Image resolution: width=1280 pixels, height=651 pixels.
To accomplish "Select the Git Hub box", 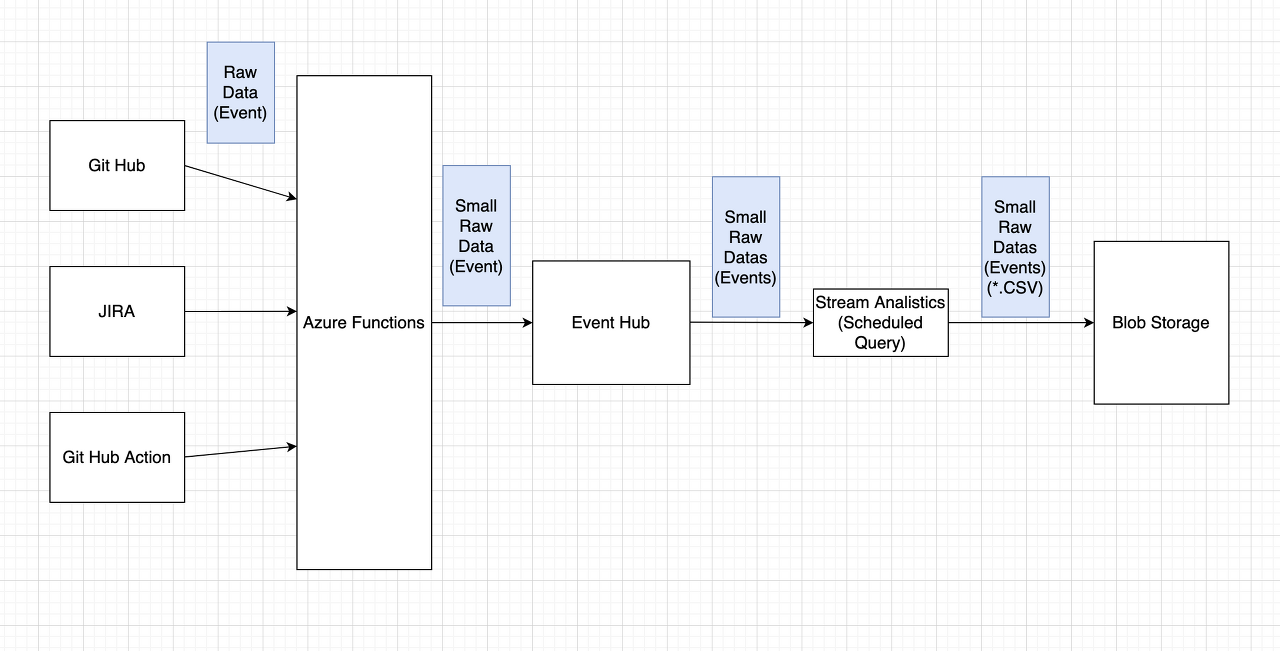I will [117, 166].
